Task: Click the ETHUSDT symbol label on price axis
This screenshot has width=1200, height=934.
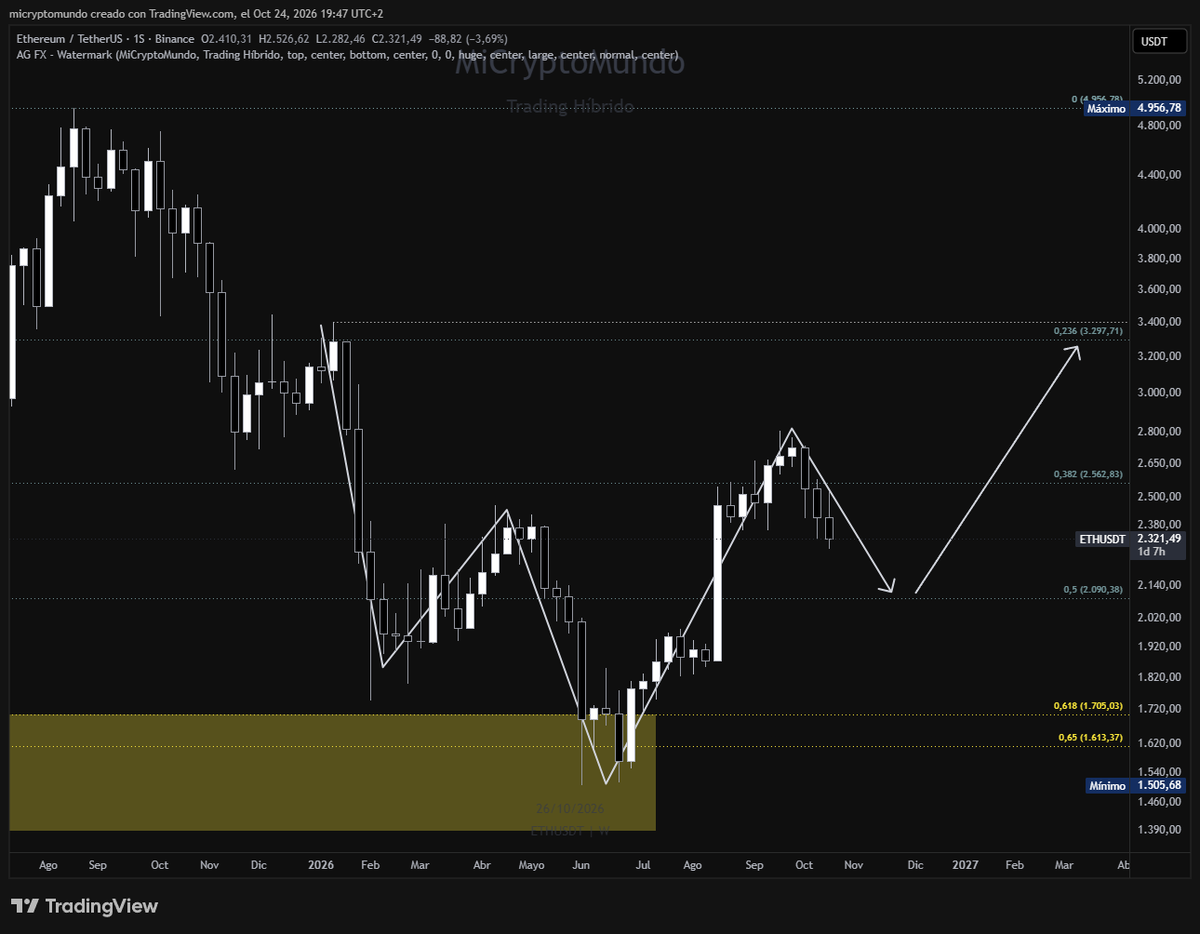Action: [x=1104, y=538]
